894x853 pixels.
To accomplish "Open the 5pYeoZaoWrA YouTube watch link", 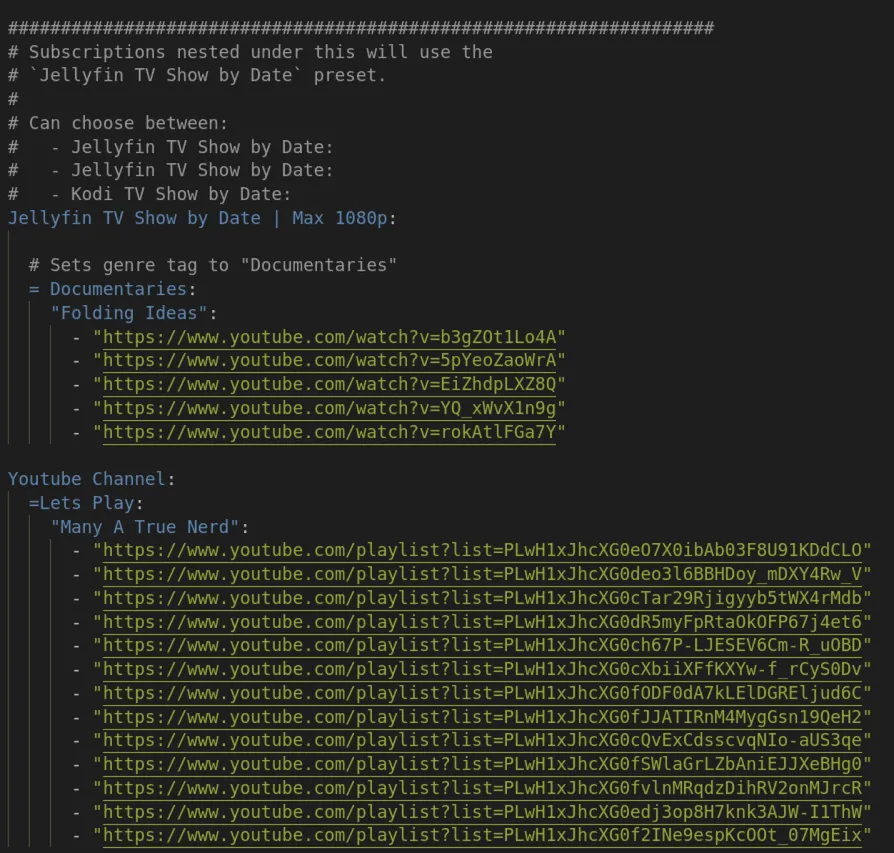I will tap(330, 361).
